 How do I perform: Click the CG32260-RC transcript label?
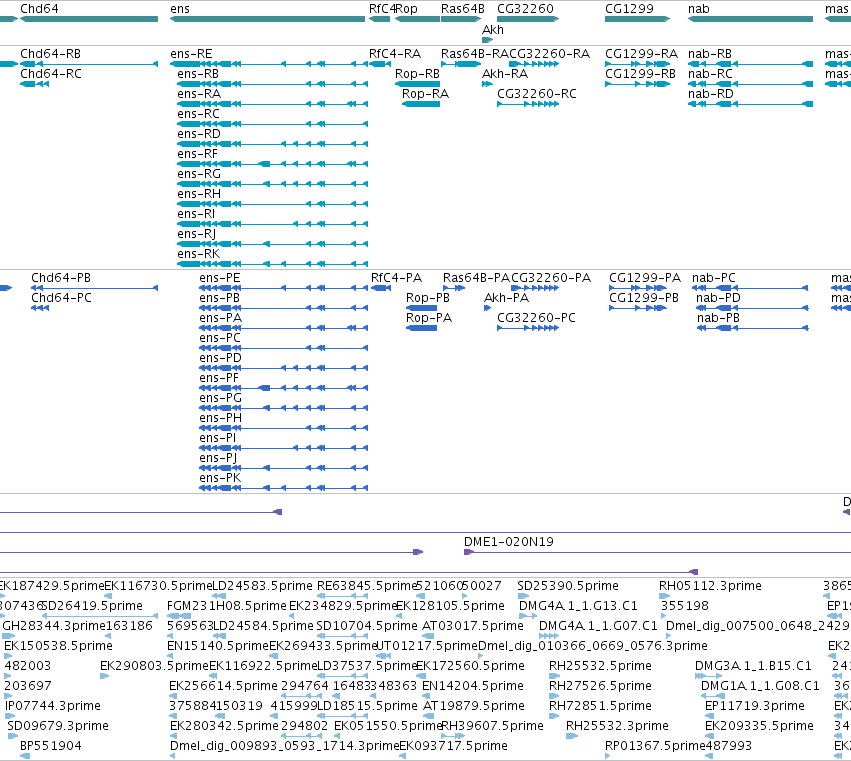pyautogui.click(x=537, y=94)
